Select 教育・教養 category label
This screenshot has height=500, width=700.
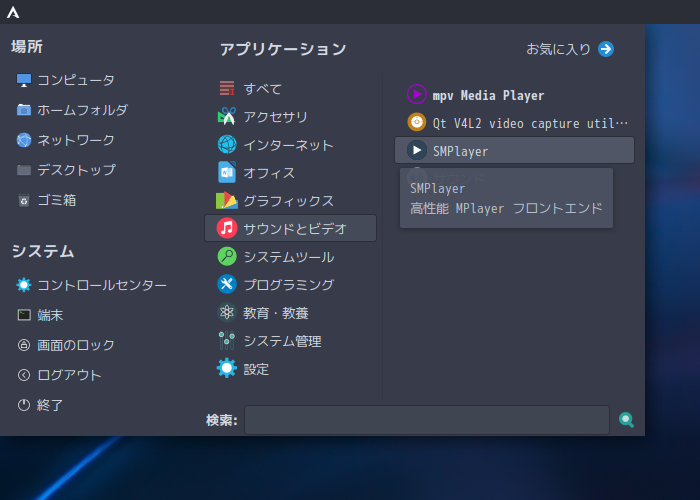pos(275,313)
